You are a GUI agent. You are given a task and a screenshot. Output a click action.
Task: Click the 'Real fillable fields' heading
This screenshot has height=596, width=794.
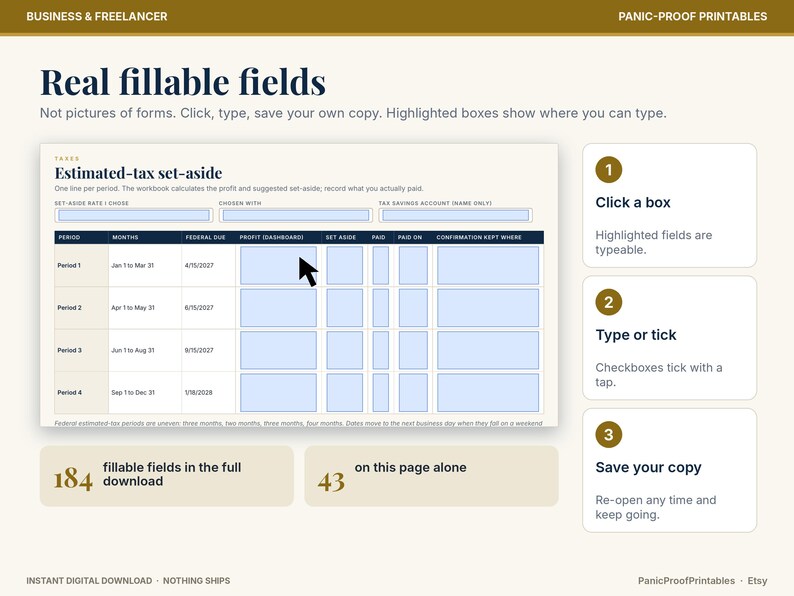click(x=183, y=82)
